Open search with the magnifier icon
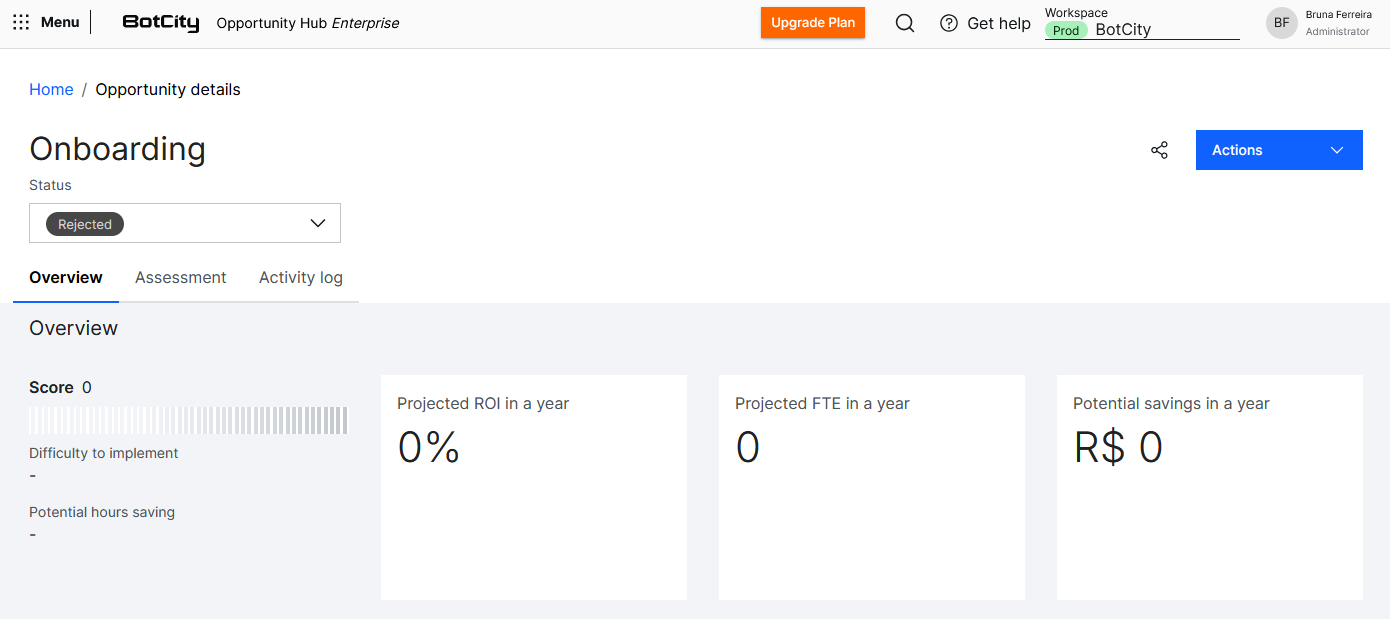 coord(905,23)
